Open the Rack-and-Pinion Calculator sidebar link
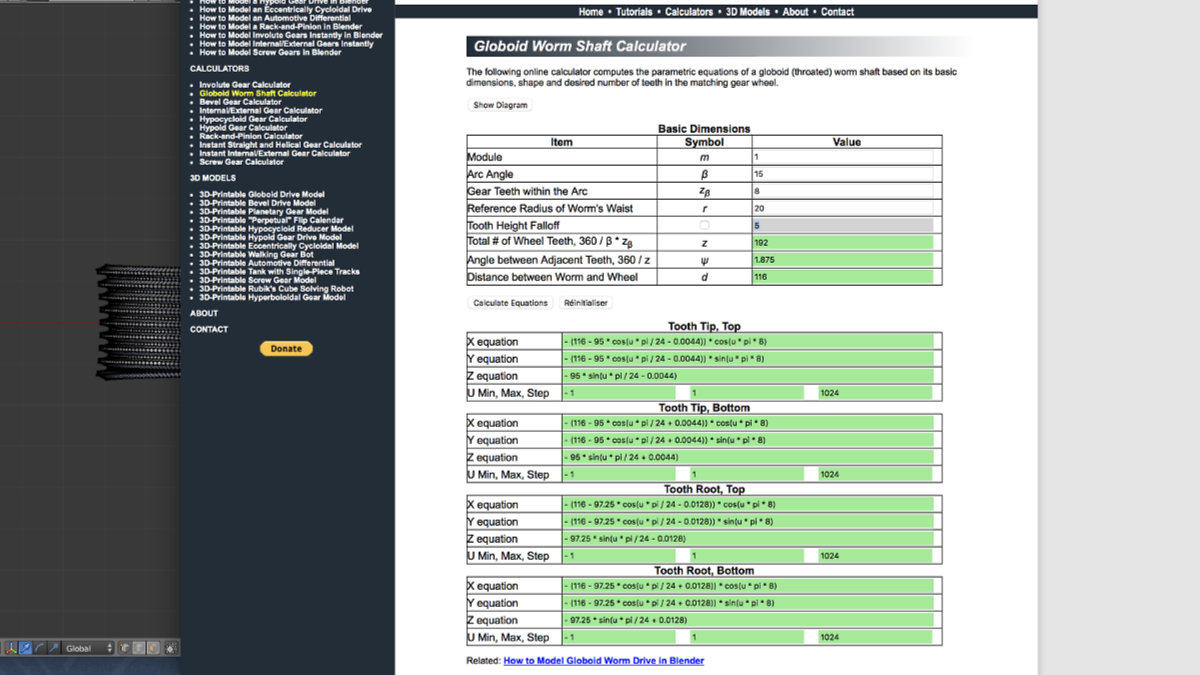This screenshot has height=675, width=1200. point(251,136)
